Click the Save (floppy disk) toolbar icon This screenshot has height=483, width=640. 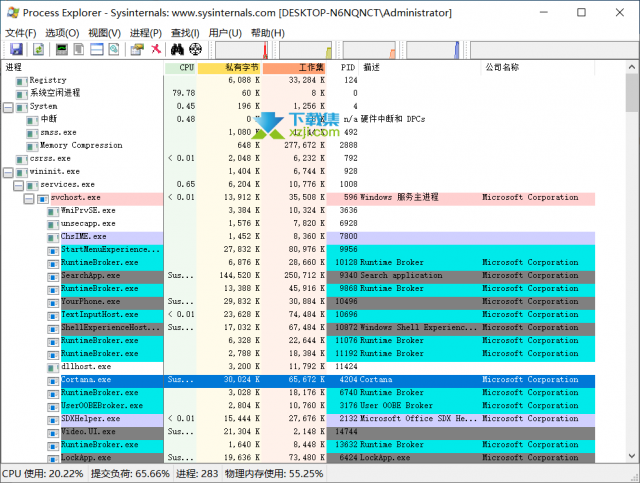16,49
